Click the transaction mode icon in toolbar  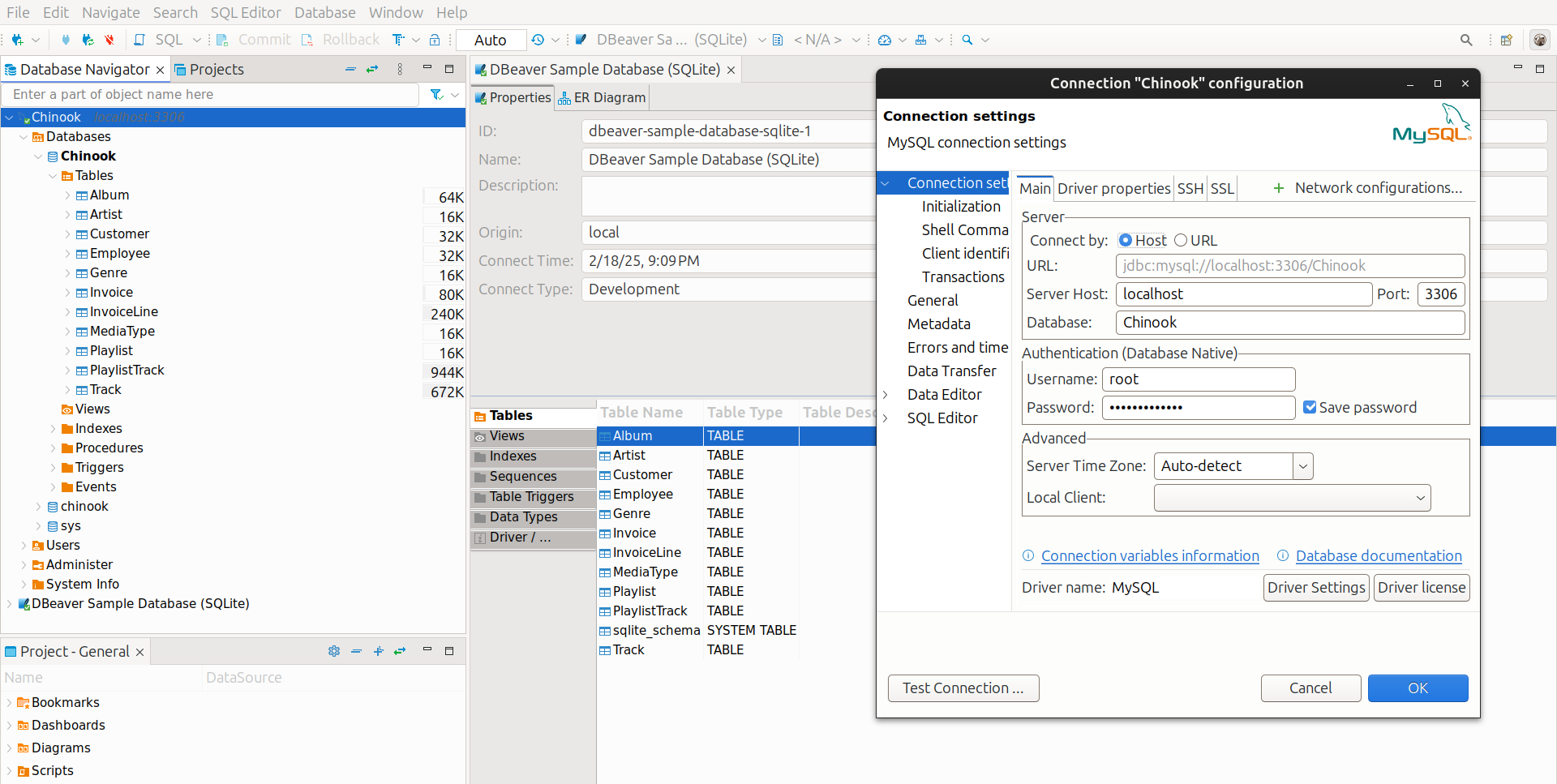pyautogui.click(x=398, y=40)
